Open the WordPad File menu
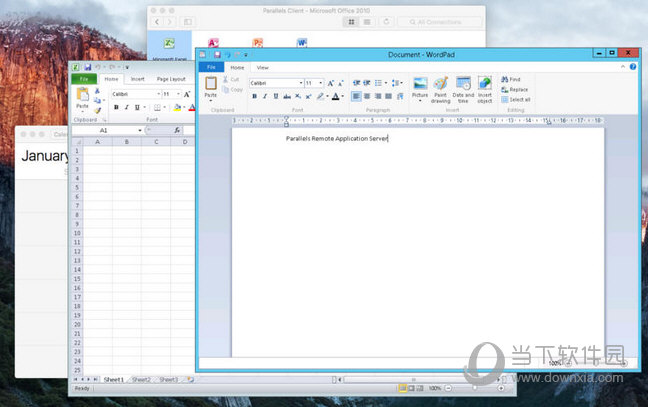This screenshot has width=648, height=407. click(x=211, y=67)
